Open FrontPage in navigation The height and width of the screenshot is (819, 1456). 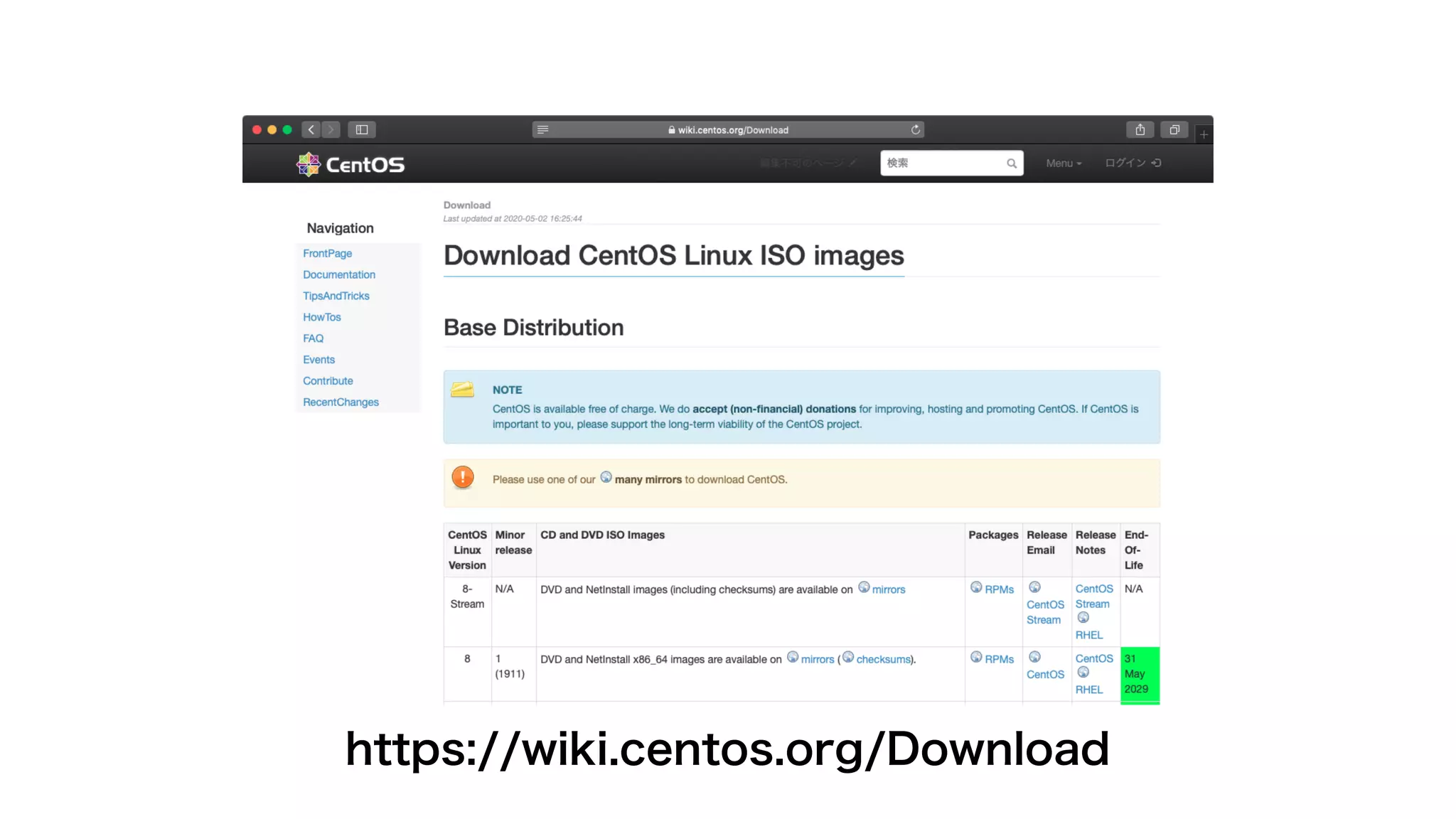pos(327,253)
